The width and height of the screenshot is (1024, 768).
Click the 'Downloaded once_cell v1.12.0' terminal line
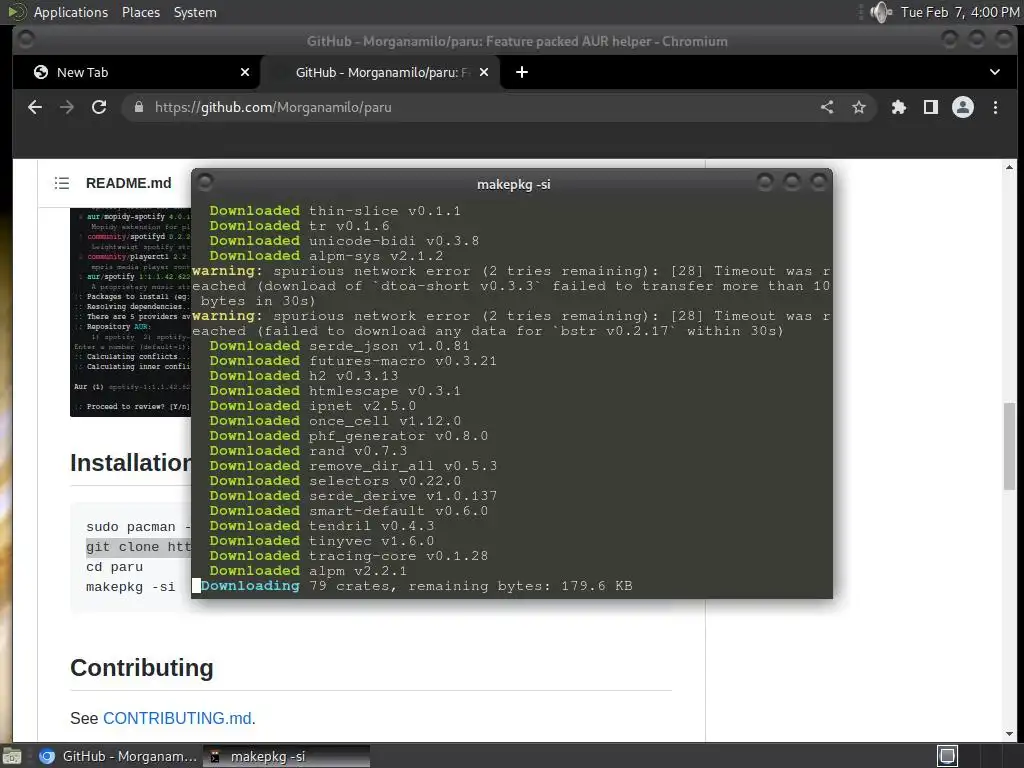click(335, 421)
